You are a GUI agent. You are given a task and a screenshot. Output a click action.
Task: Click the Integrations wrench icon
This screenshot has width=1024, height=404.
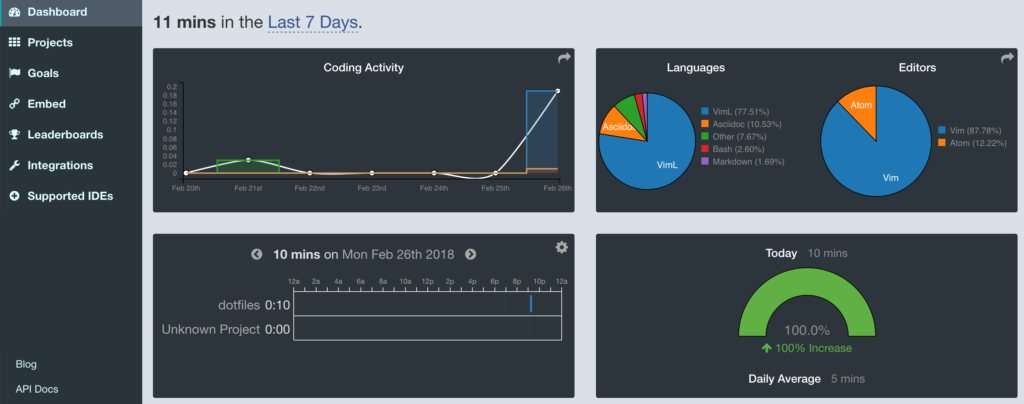pos(14,166)
